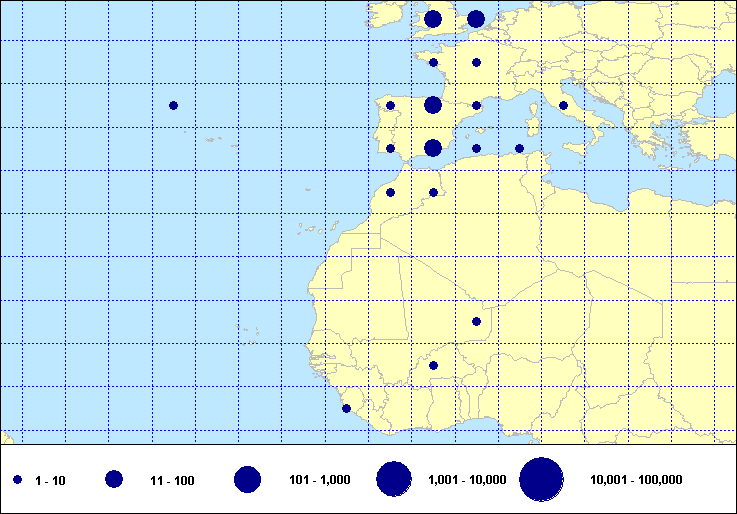Click the largest legend circle symbol

(x=541, y=480)
